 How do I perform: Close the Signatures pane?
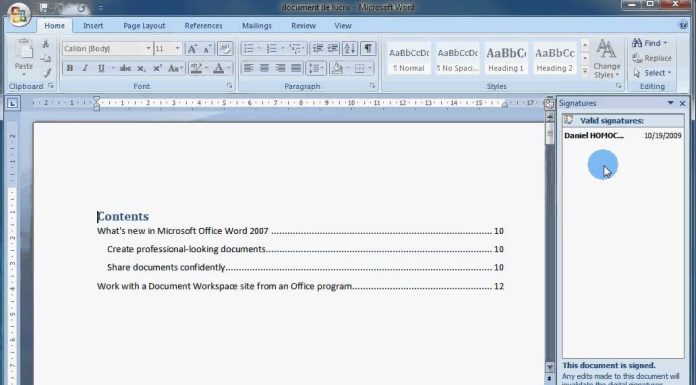pyautogui.click(x=683, y=103)
